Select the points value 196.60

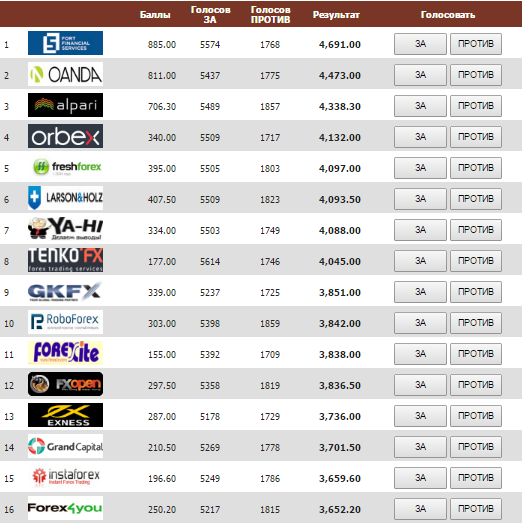click(x=162, y=479)
